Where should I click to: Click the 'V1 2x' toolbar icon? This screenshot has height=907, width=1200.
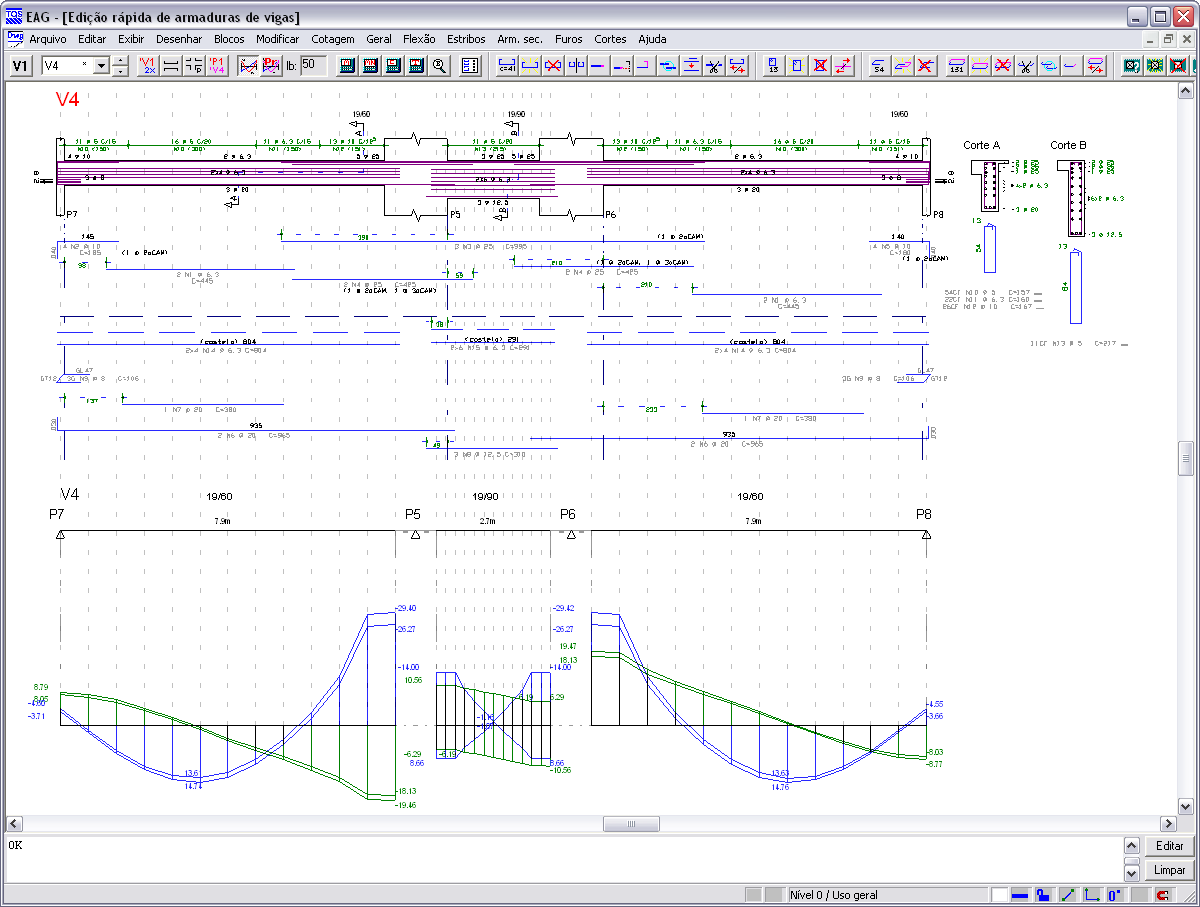coord(149,66)
